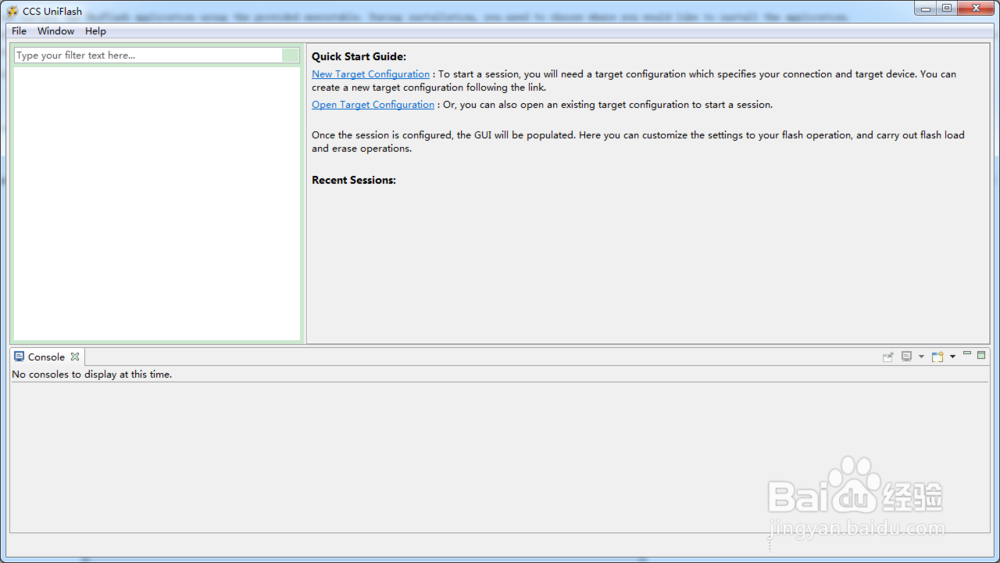Click 'Quick Start Guide:' heading

click(358, 57)
